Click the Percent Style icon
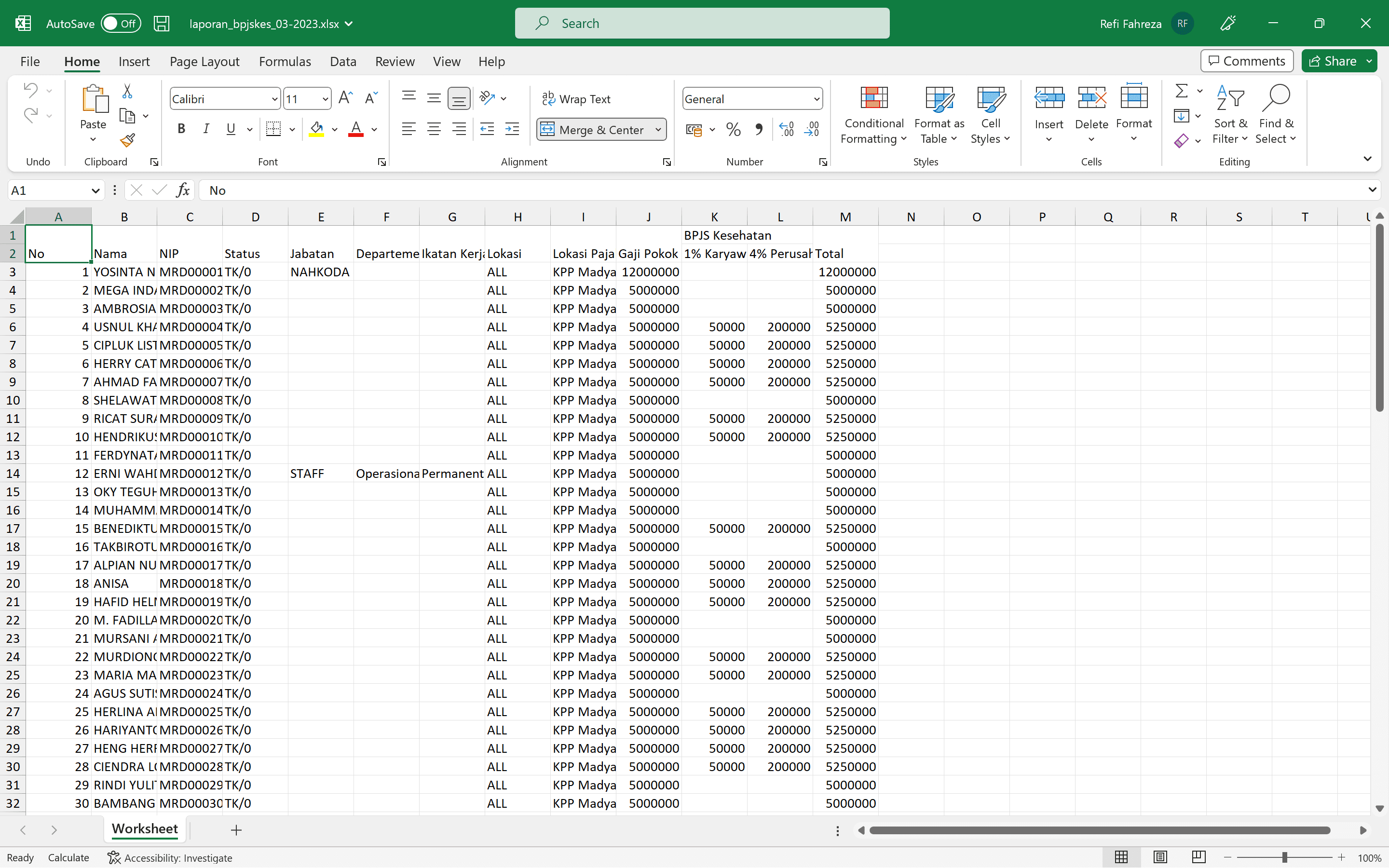 (733, 130)
